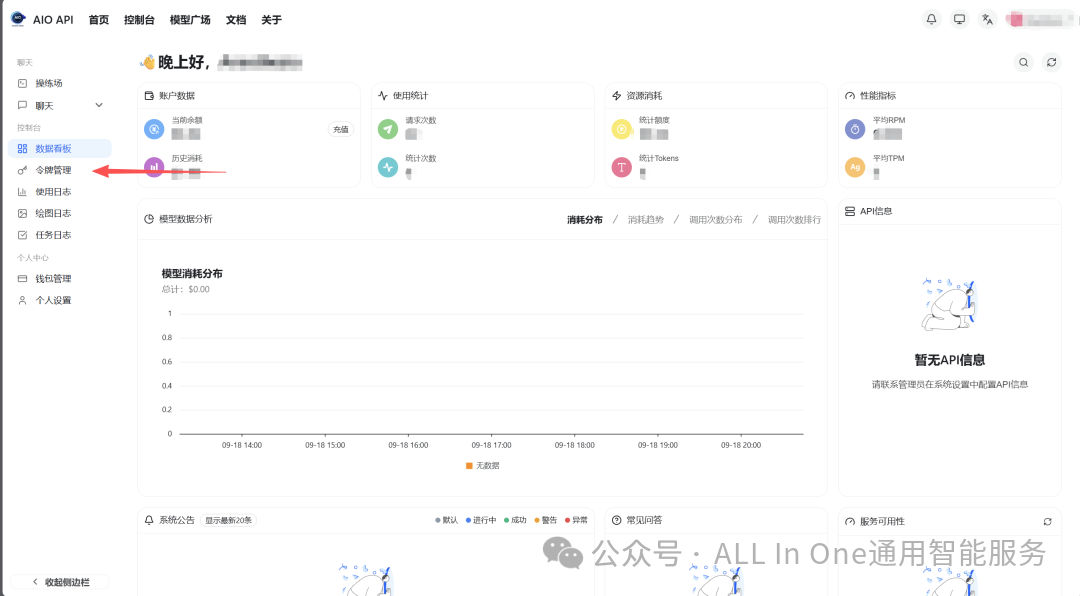This screenshot has height=596, width=1080.
Task: Click the 模型消耗分布 chart title
Action: coord(192,274)
